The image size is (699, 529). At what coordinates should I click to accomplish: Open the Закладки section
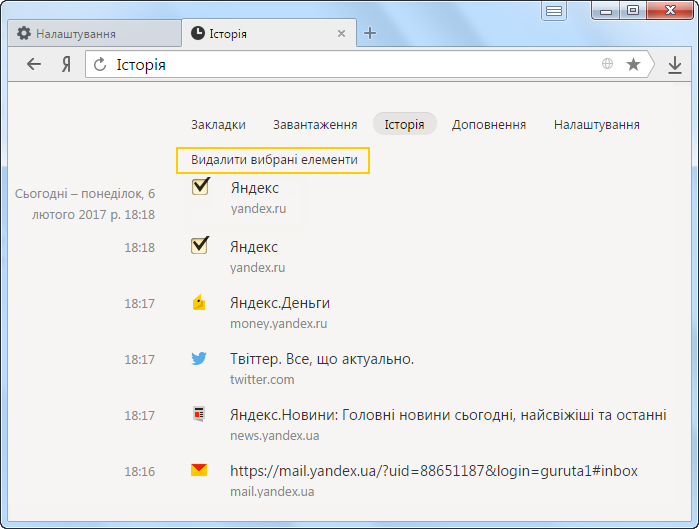tap(218, 124)
